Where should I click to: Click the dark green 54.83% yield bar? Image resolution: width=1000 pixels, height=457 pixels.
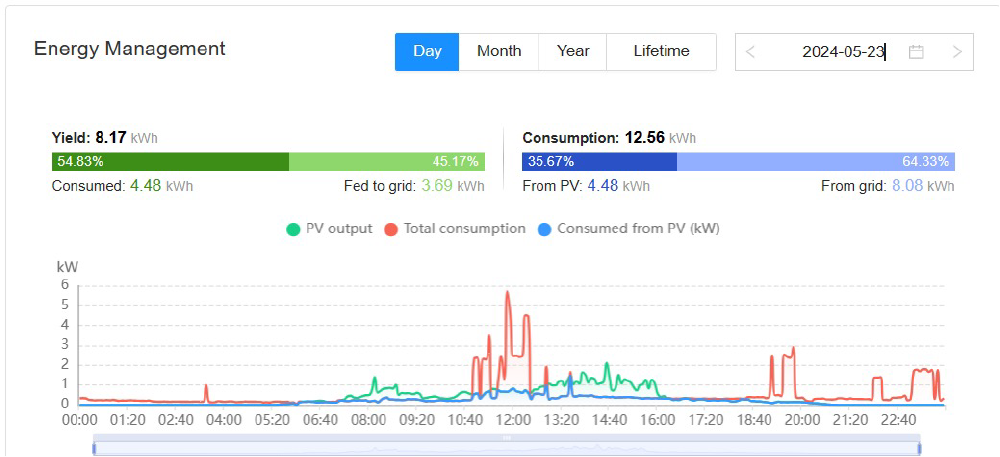click(170, 161)
